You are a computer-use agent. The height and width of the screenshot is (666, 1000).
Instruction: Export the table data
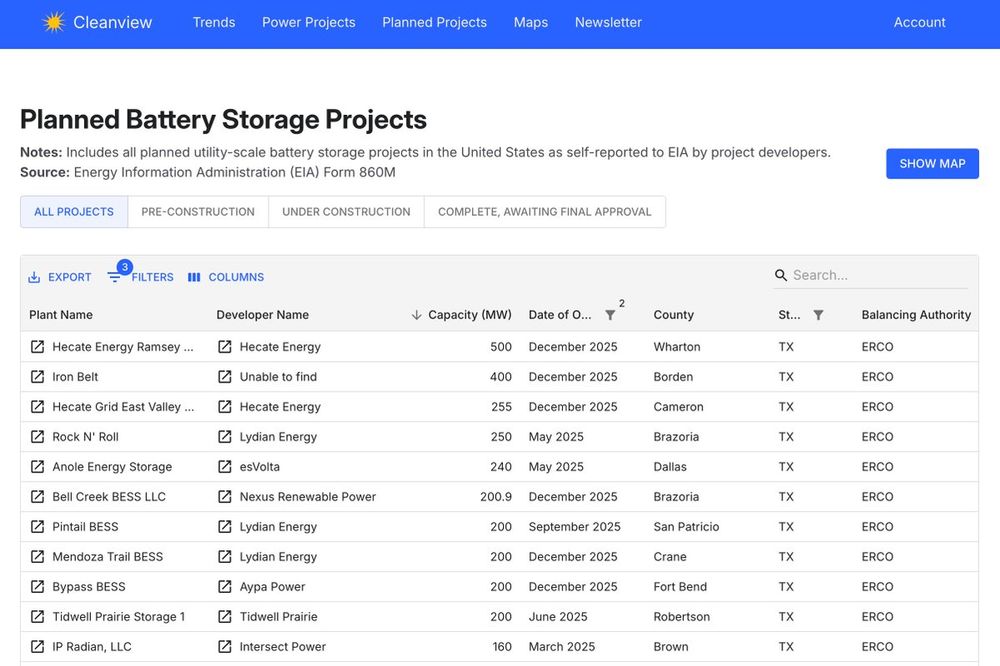click(60, 277)
